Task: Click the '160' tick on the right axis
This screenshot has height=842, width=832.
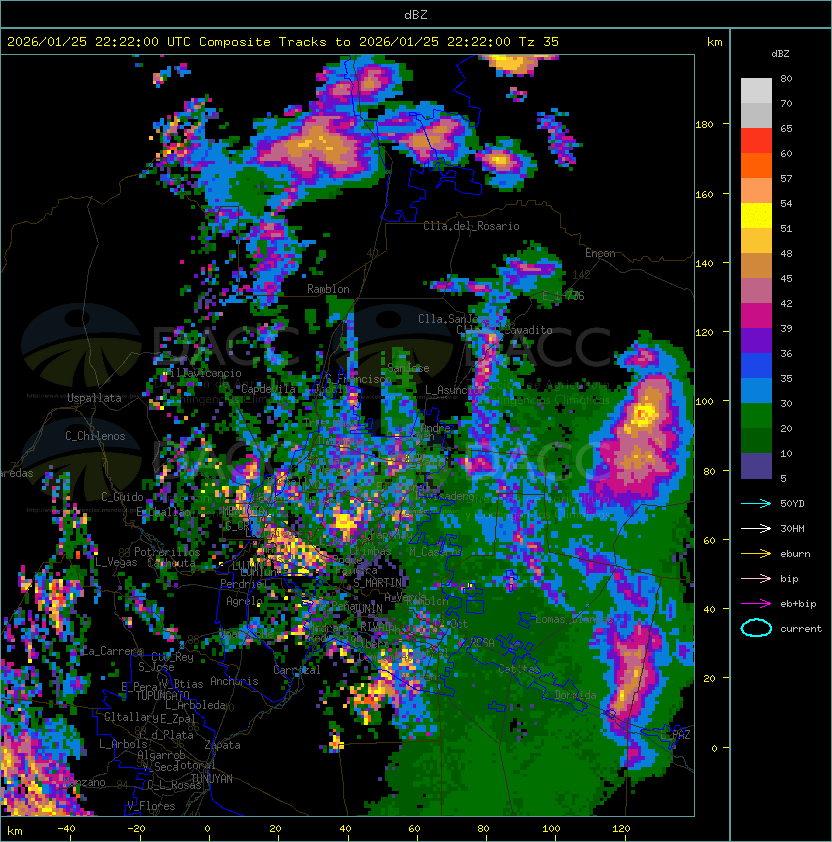Action: [704, 194]
